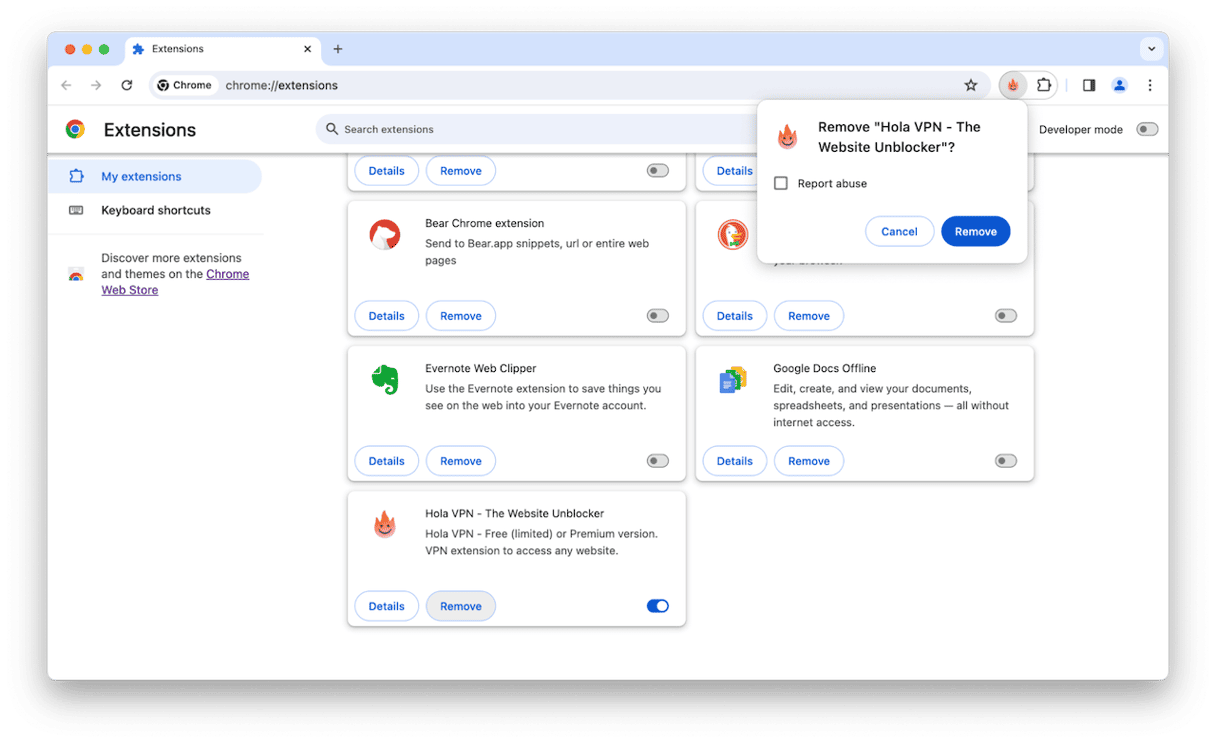Open Details for Hola VPN

(386, 606)
